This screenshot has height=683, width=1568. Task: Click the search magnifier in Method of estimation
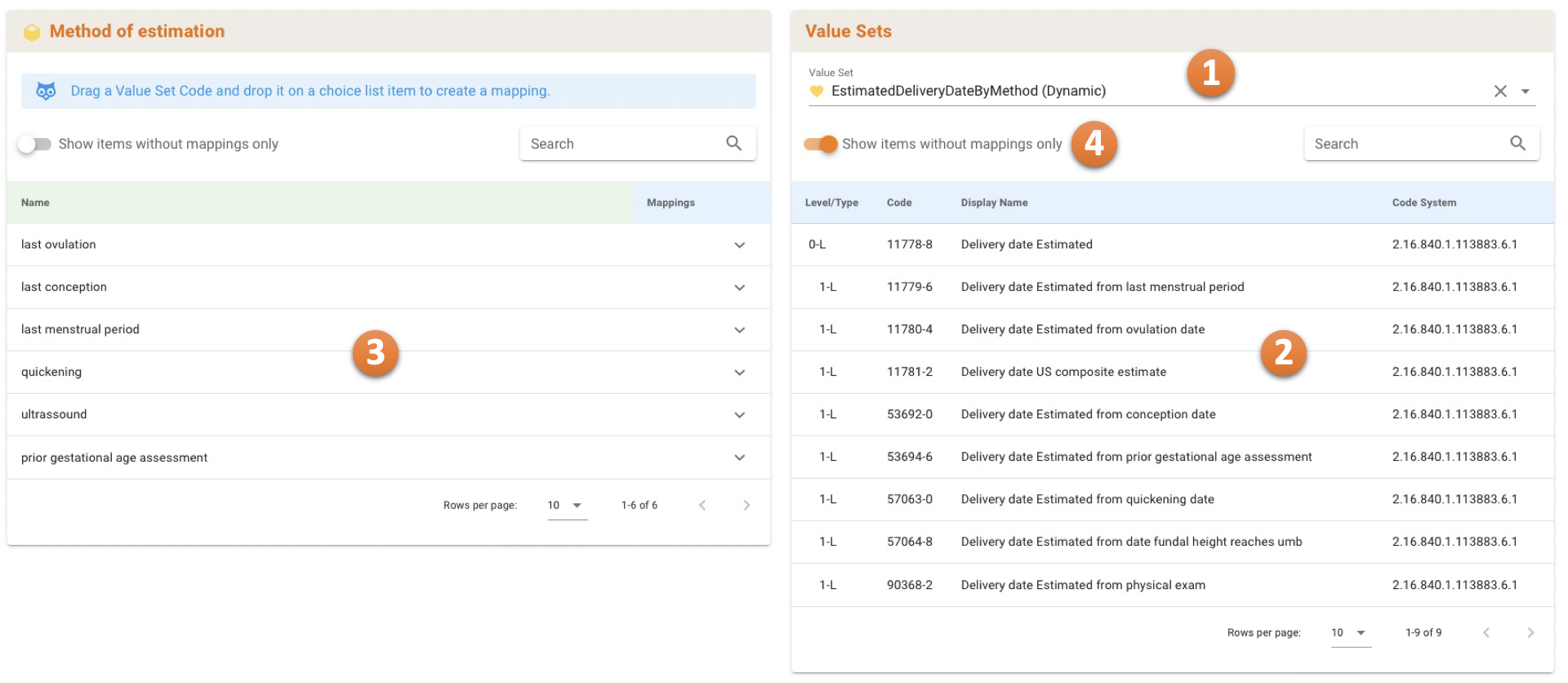click(733, 144)
